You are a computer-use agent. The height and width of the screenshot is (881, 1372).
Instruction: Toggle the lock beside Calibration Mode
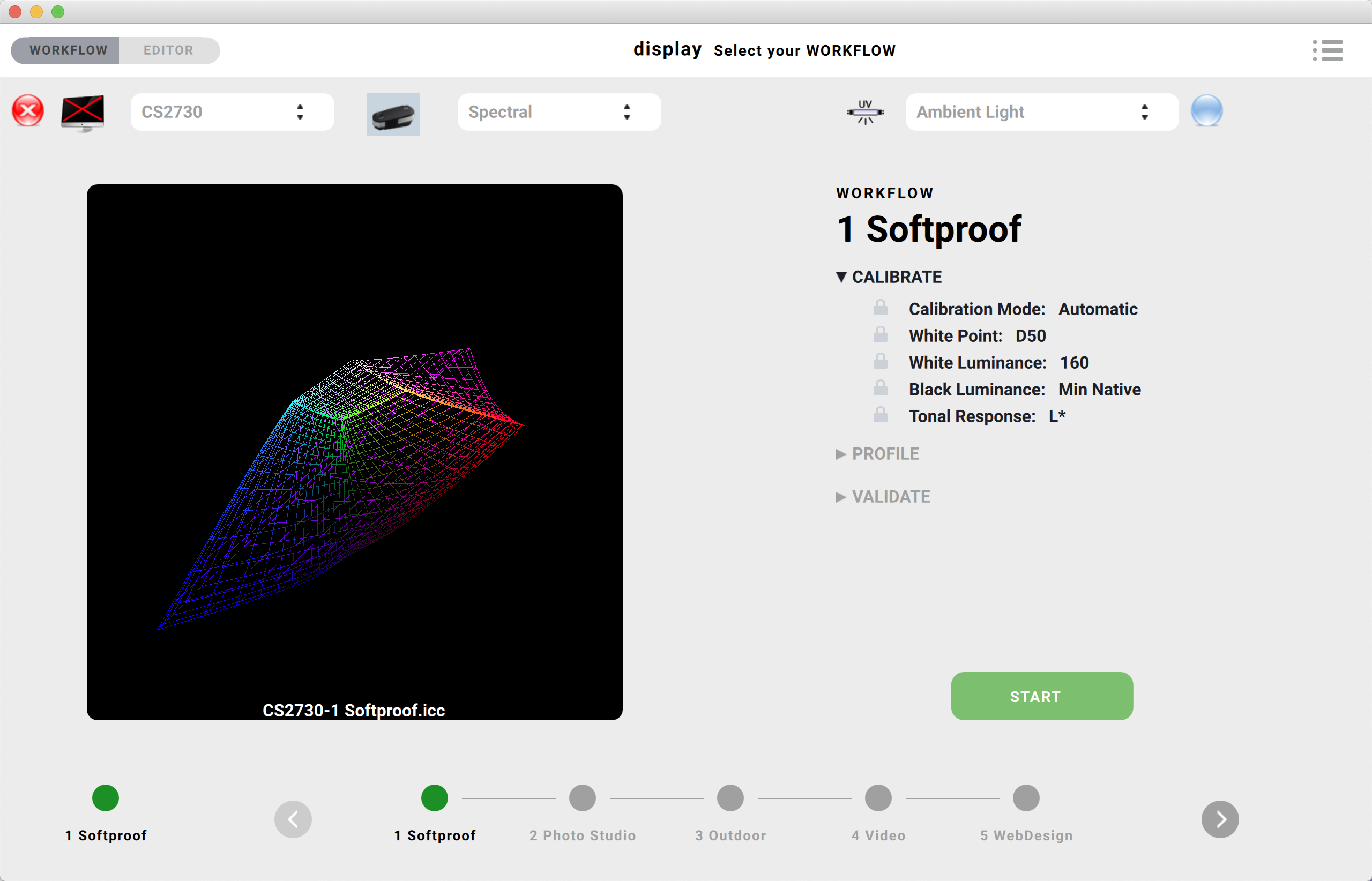881,308
